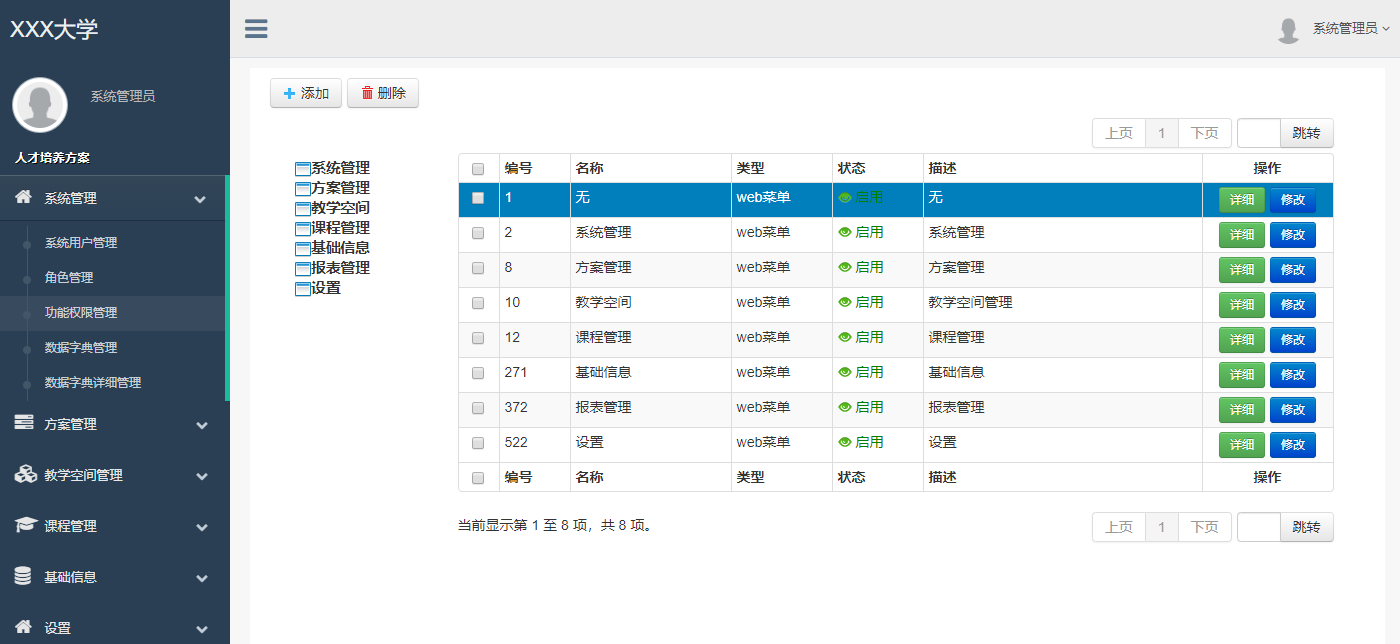Check the checkbox for row 271 基础信息
This screenshot has width=1400, height=644.
point(478,373)
